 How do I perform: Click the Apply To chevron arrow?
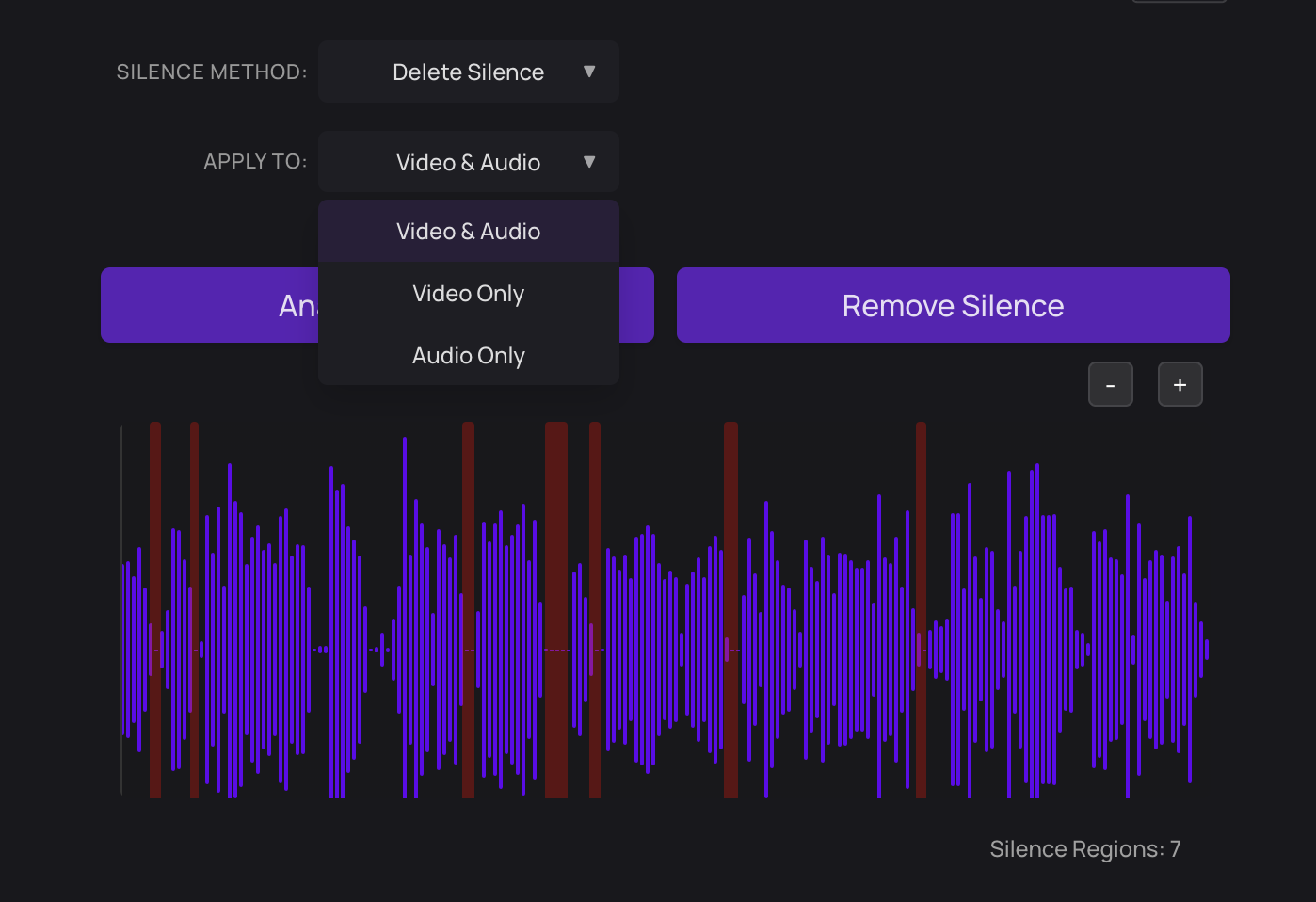[x=591, y=161]
